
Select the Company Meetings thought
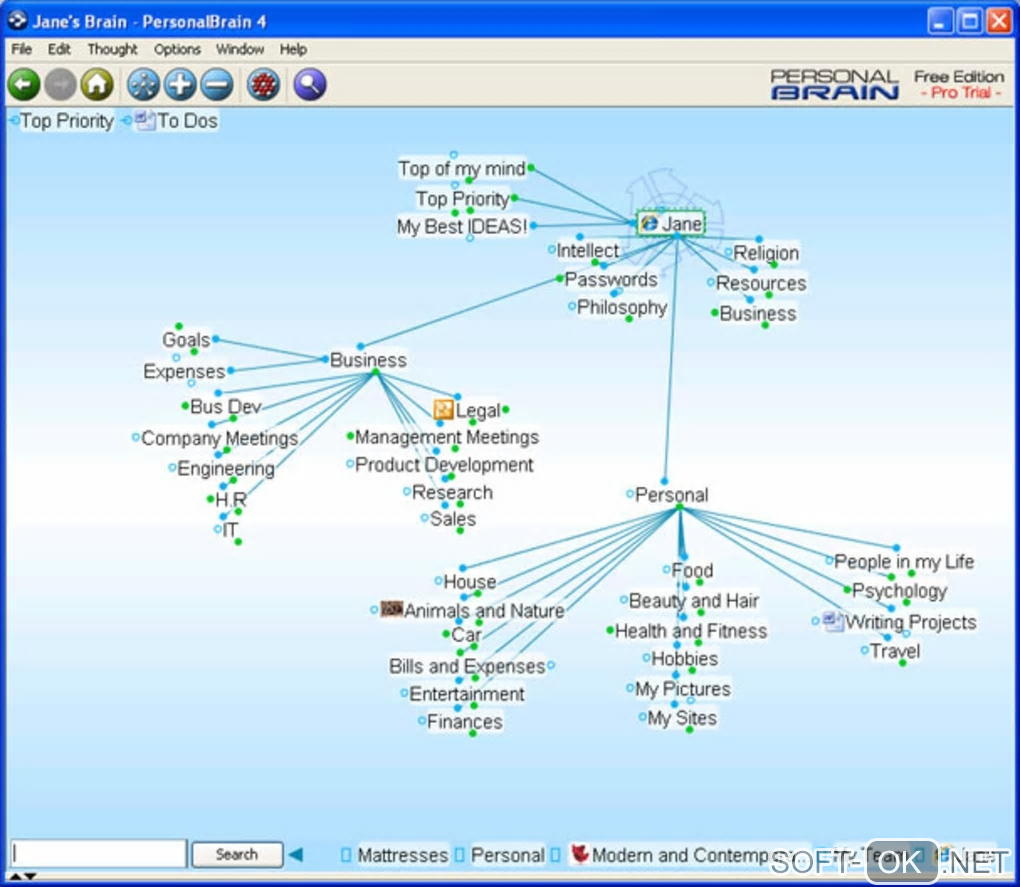coord(220,438)
